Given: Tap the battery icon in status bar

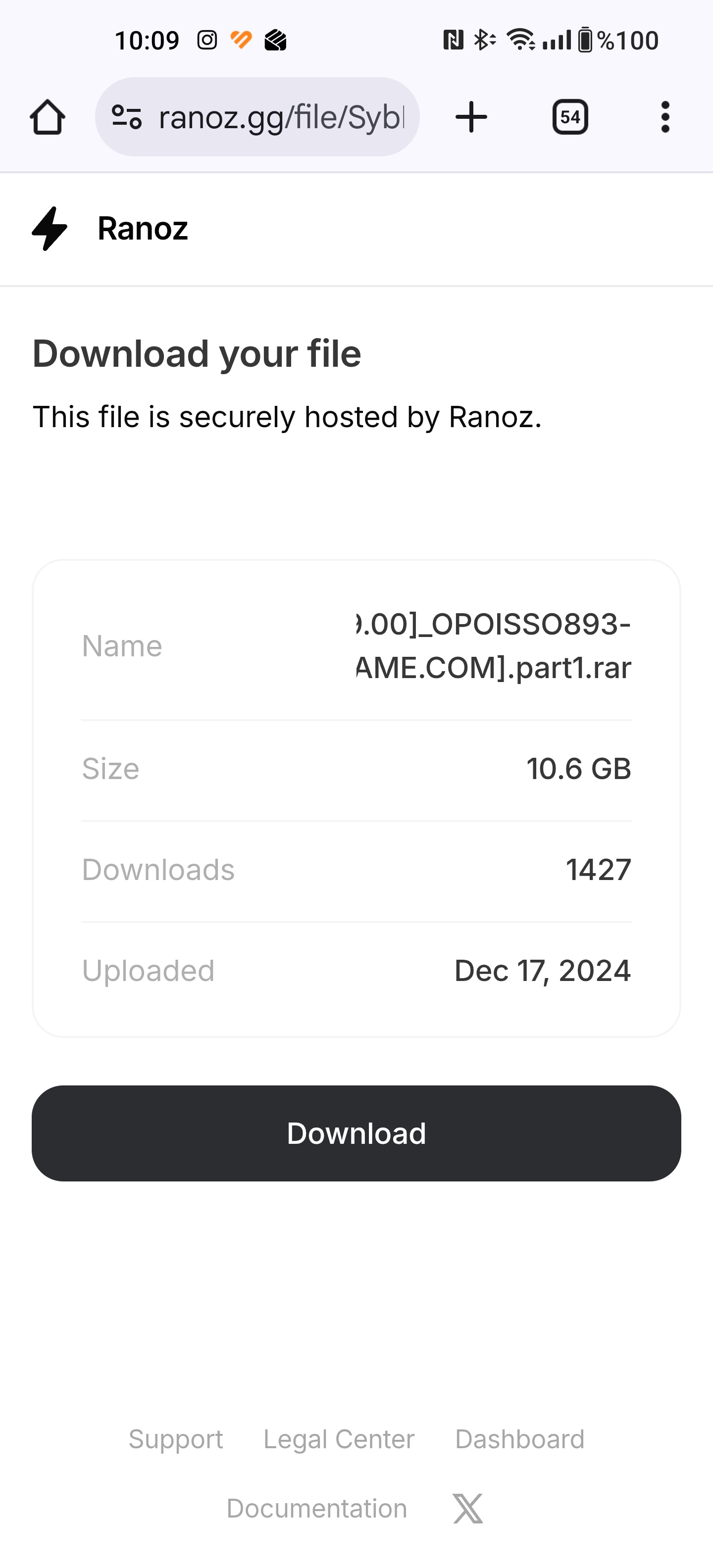Looking at the screenshot, I should (585, 41).
